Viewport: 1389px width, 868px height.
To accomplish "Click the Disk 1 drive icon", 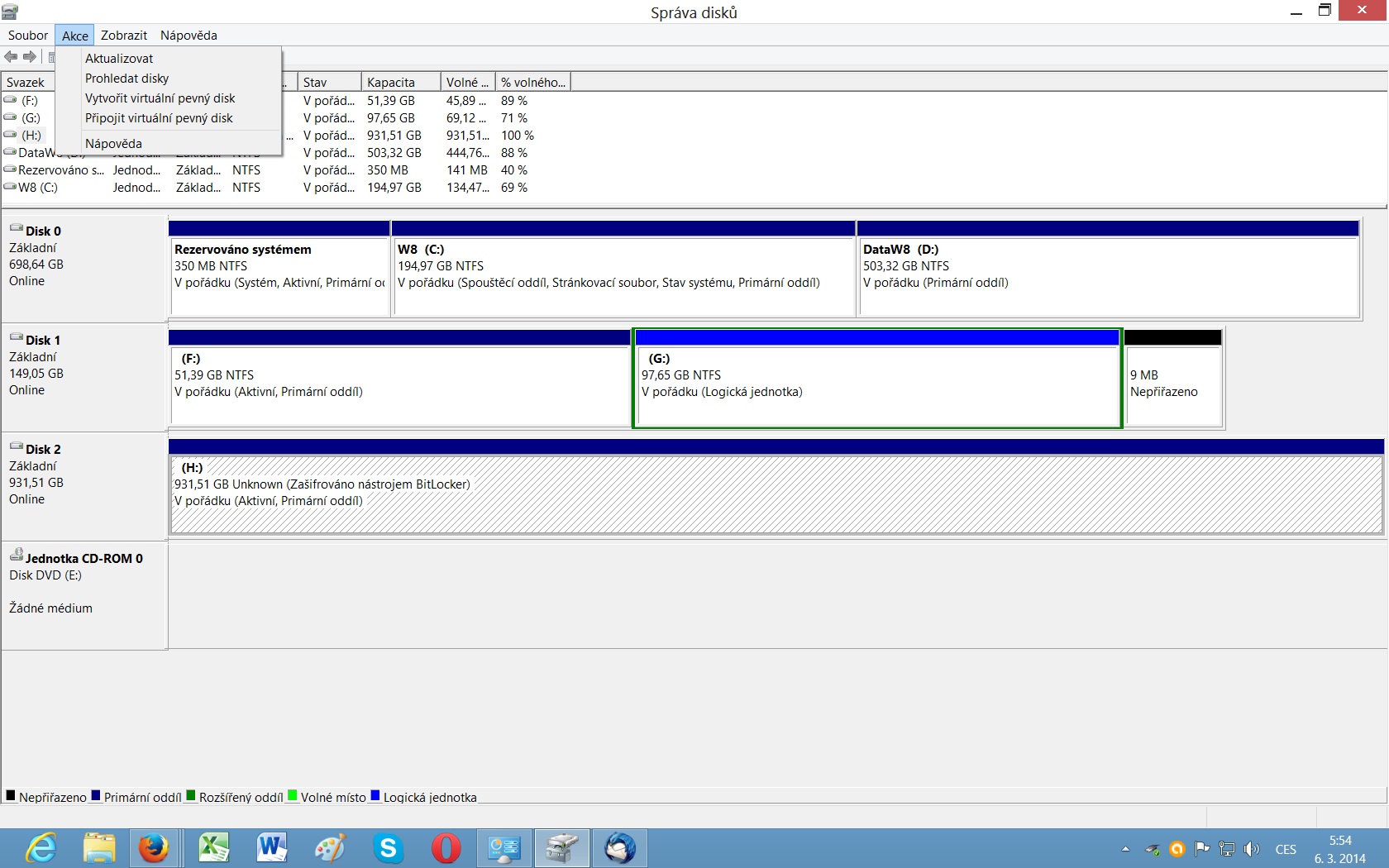I will [x=17, y=337].
